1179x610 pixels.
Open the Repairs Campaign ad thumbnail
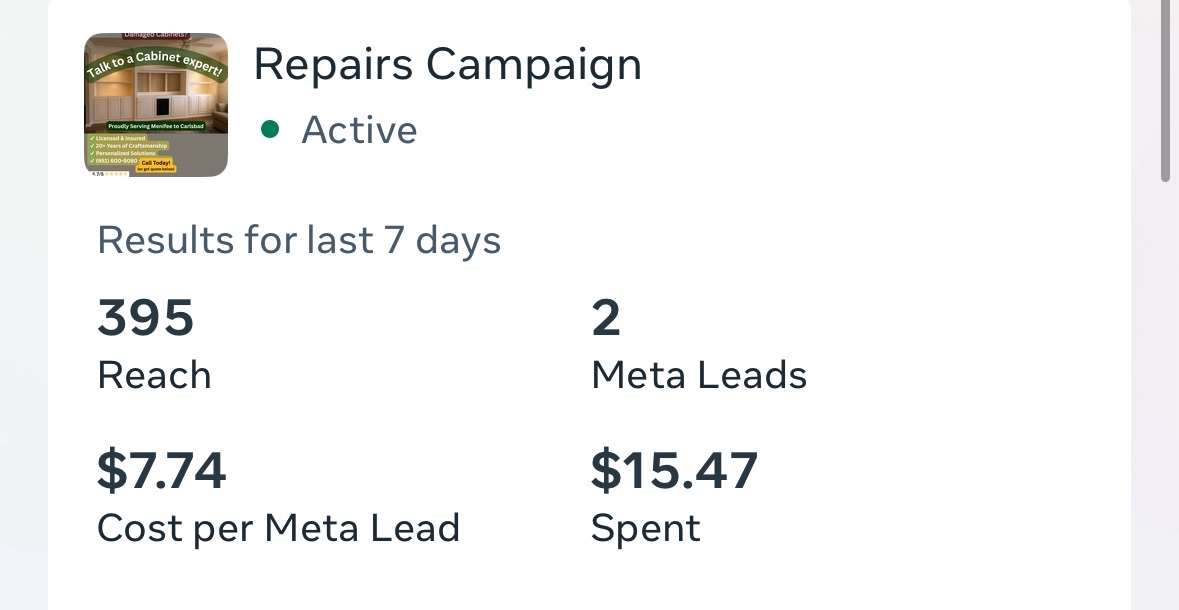[x=156, y=105]
